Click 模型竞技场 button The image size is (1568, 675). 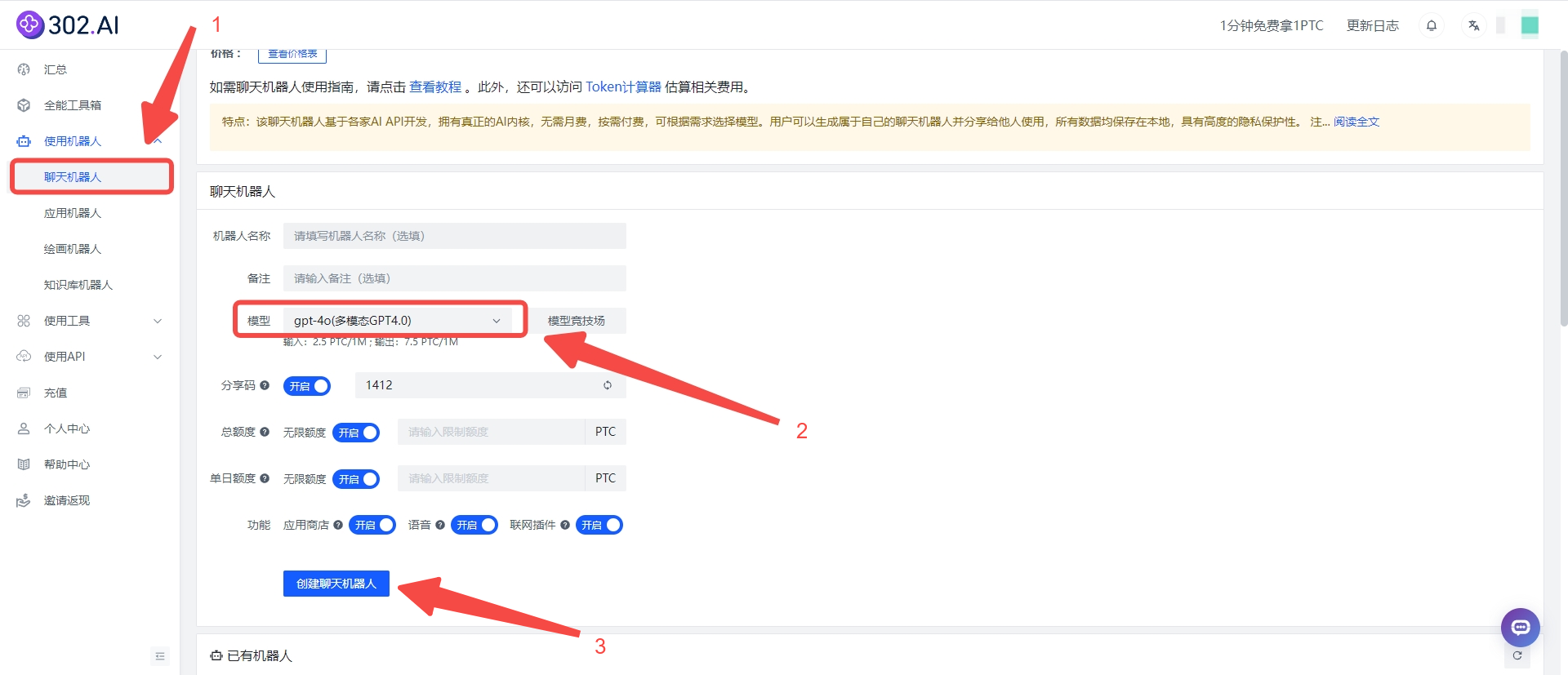pos(577,321)
